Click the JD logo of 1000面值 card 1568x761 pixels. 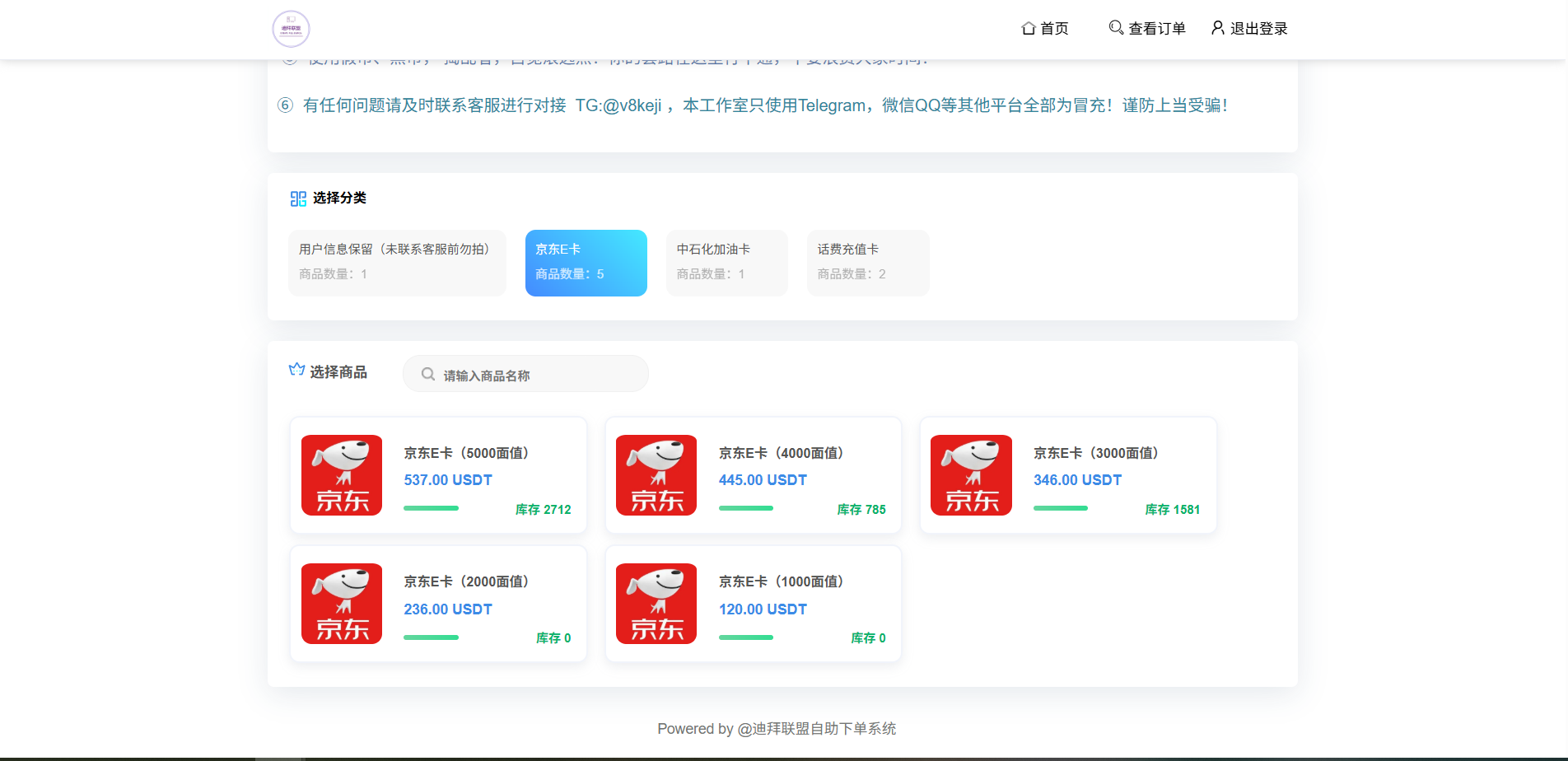pos(656,604)
